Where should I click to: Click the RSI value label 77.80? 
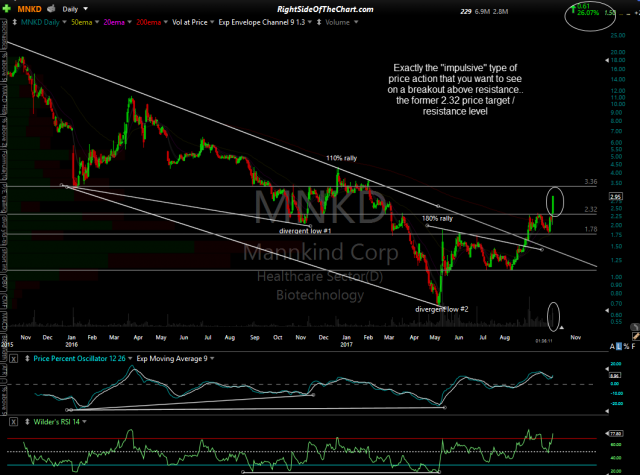click(x=616, y=433)
